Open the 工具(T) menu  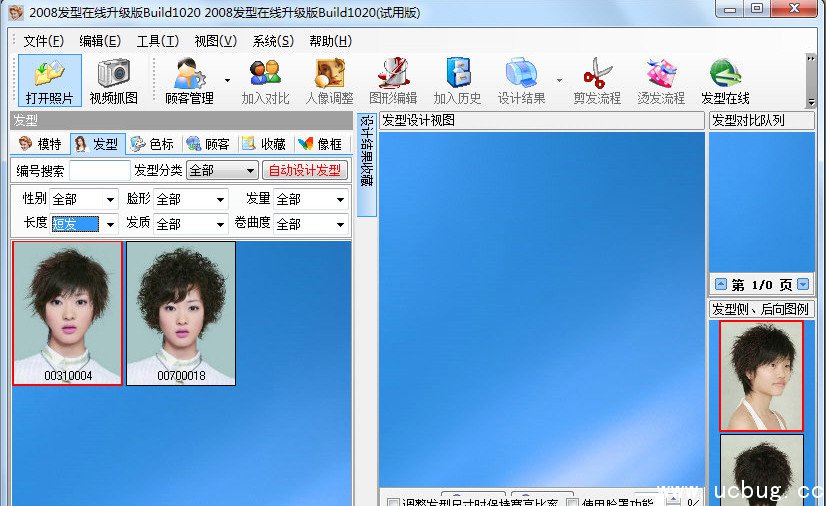(x=157, y=41)
